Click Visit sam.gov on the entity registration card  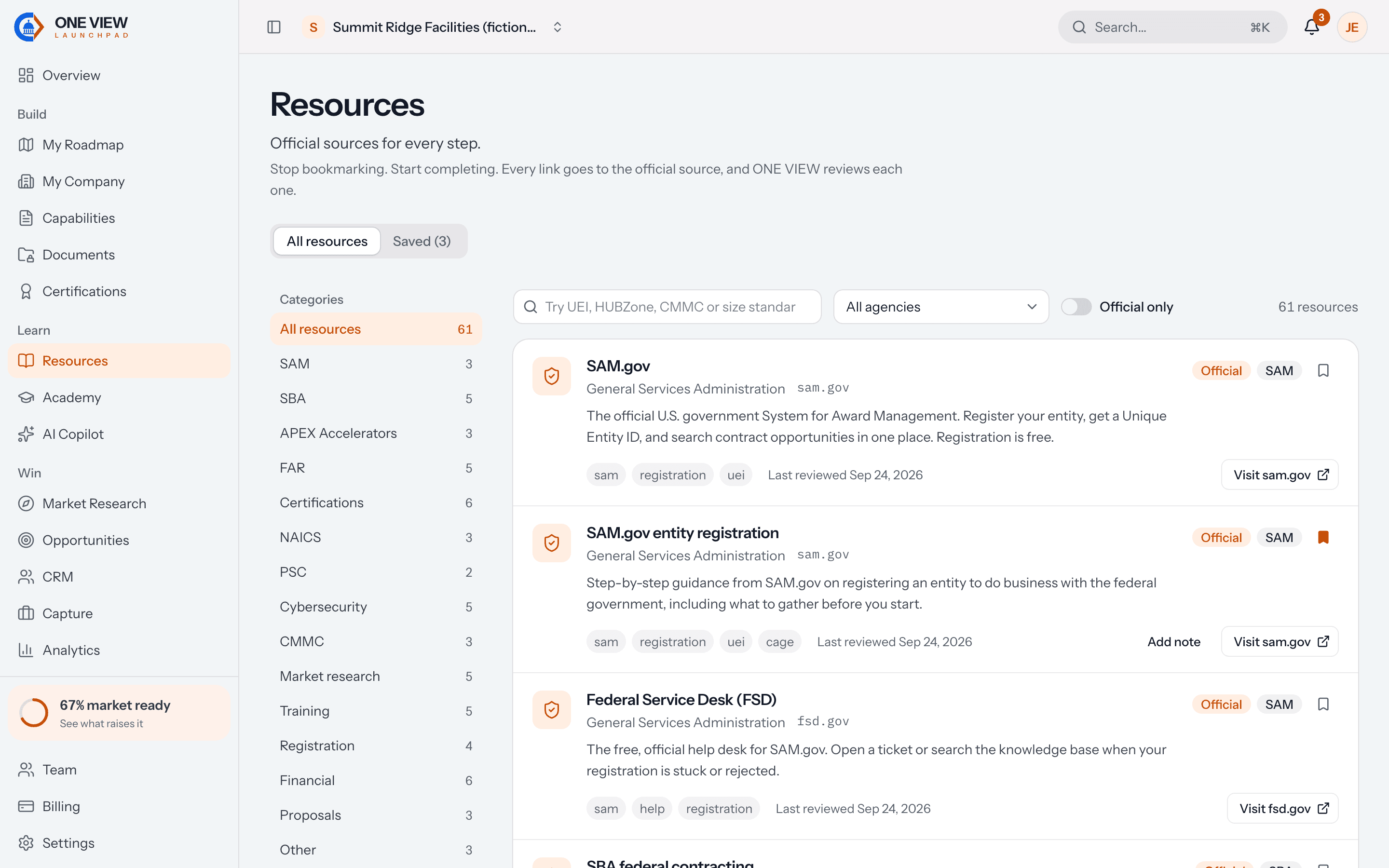pos(1280,642)
